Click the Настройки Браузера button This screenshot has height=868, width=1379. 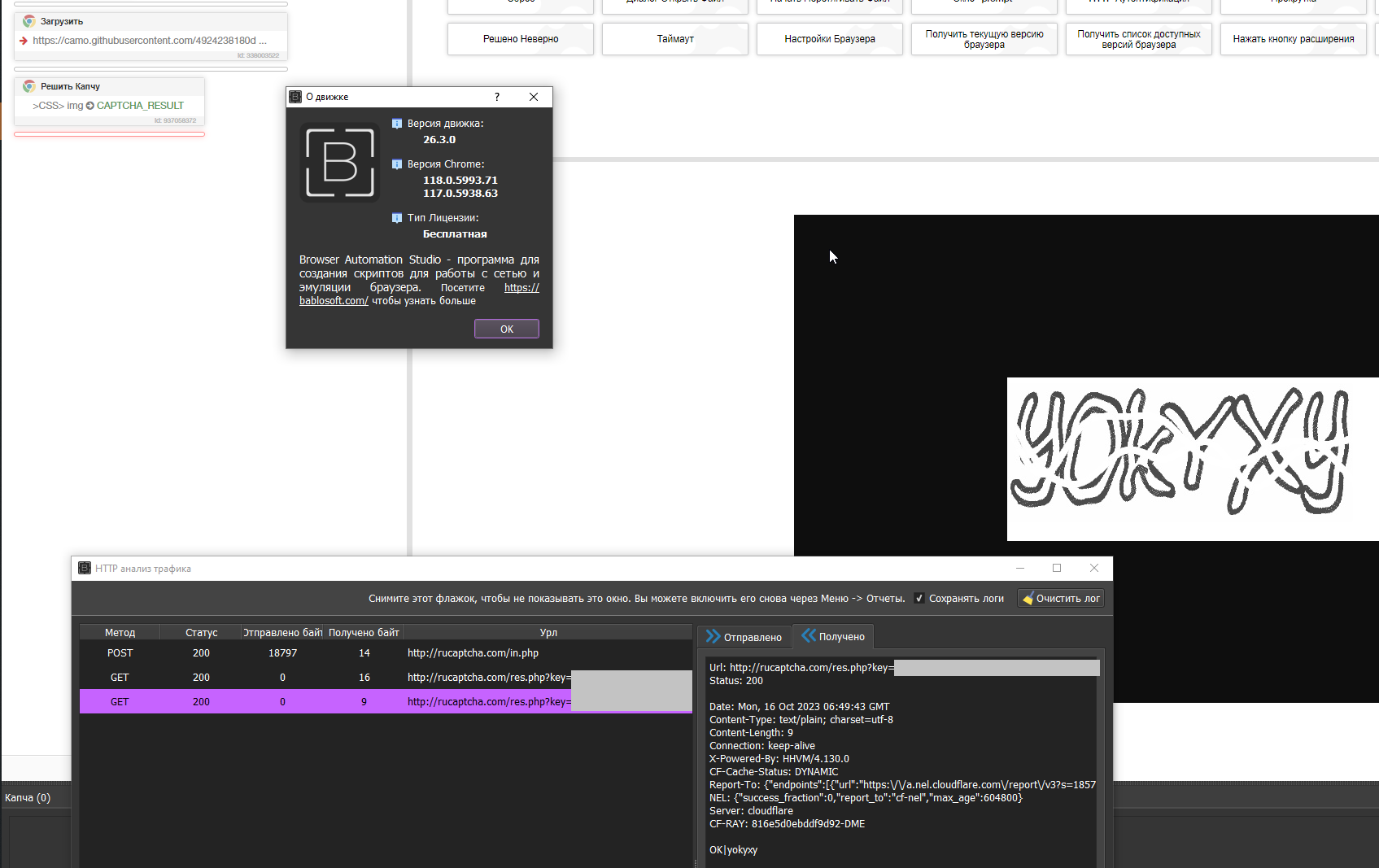pyautogui.click(x=829, y=39)
